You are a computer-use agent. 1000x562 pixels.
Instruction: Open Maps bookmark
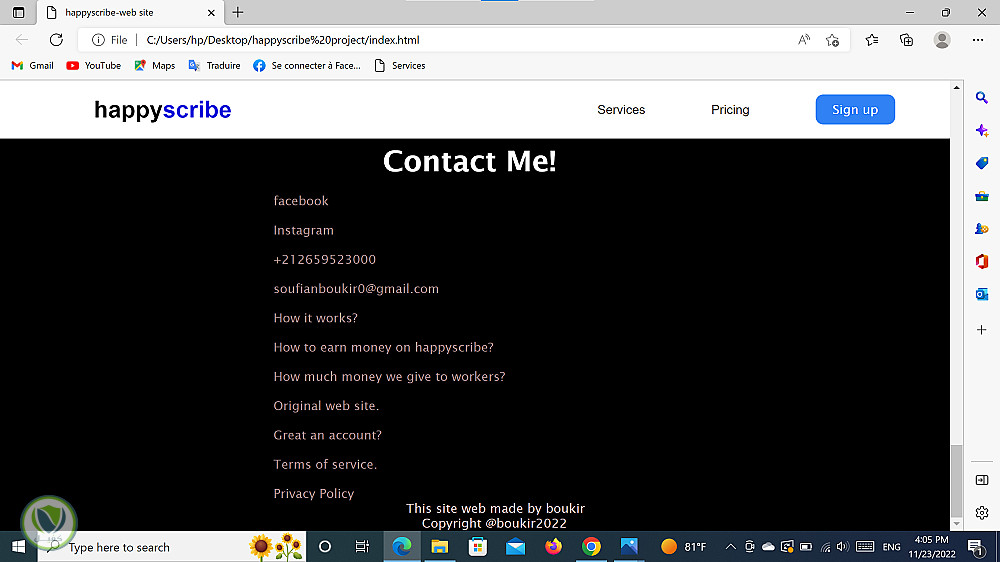(154, 66)
